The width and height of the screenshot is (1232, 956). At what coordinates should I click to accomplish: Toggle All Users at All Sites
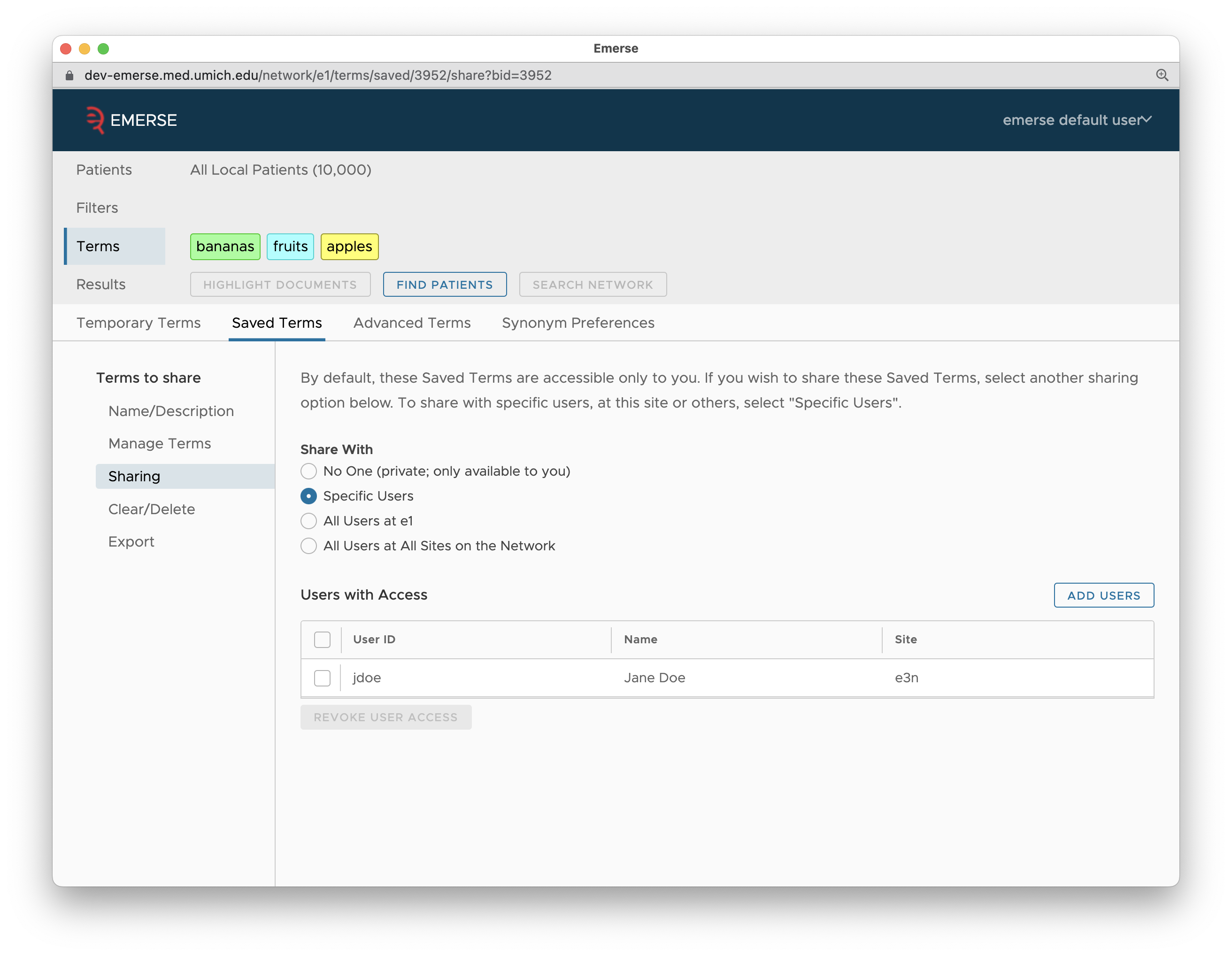coord(309,545)
